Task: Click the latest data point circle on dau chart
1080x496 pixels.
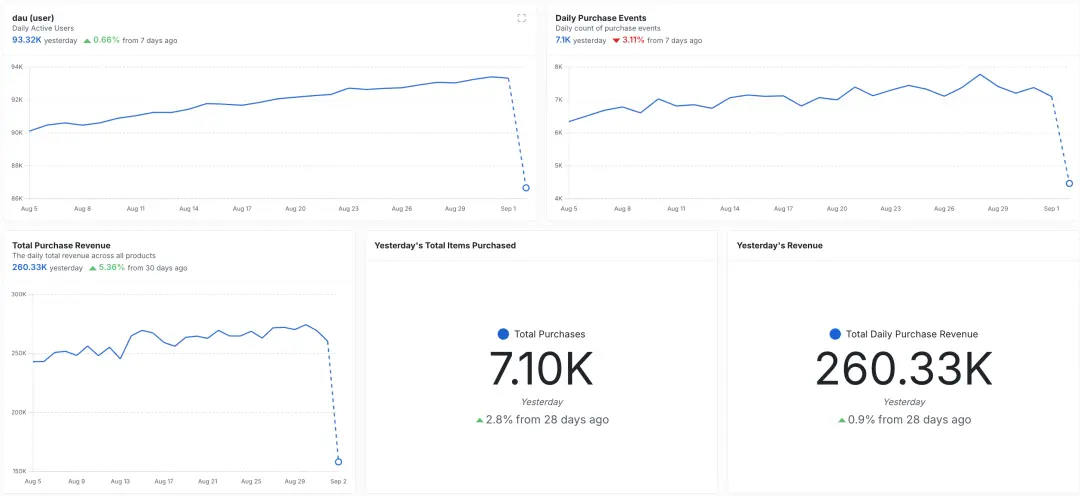Action: [x=526, y=187]
